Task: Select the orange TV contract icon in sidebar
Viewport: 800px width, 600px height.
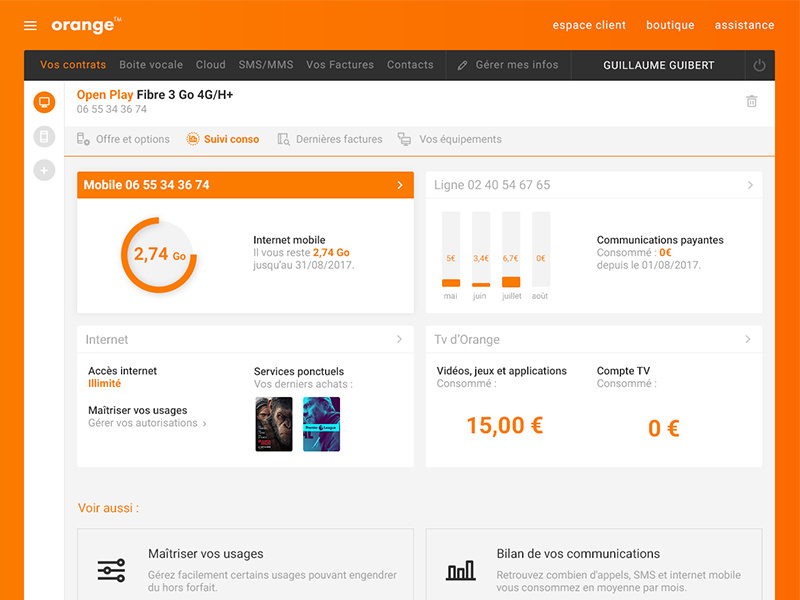Action: [43, 101]
